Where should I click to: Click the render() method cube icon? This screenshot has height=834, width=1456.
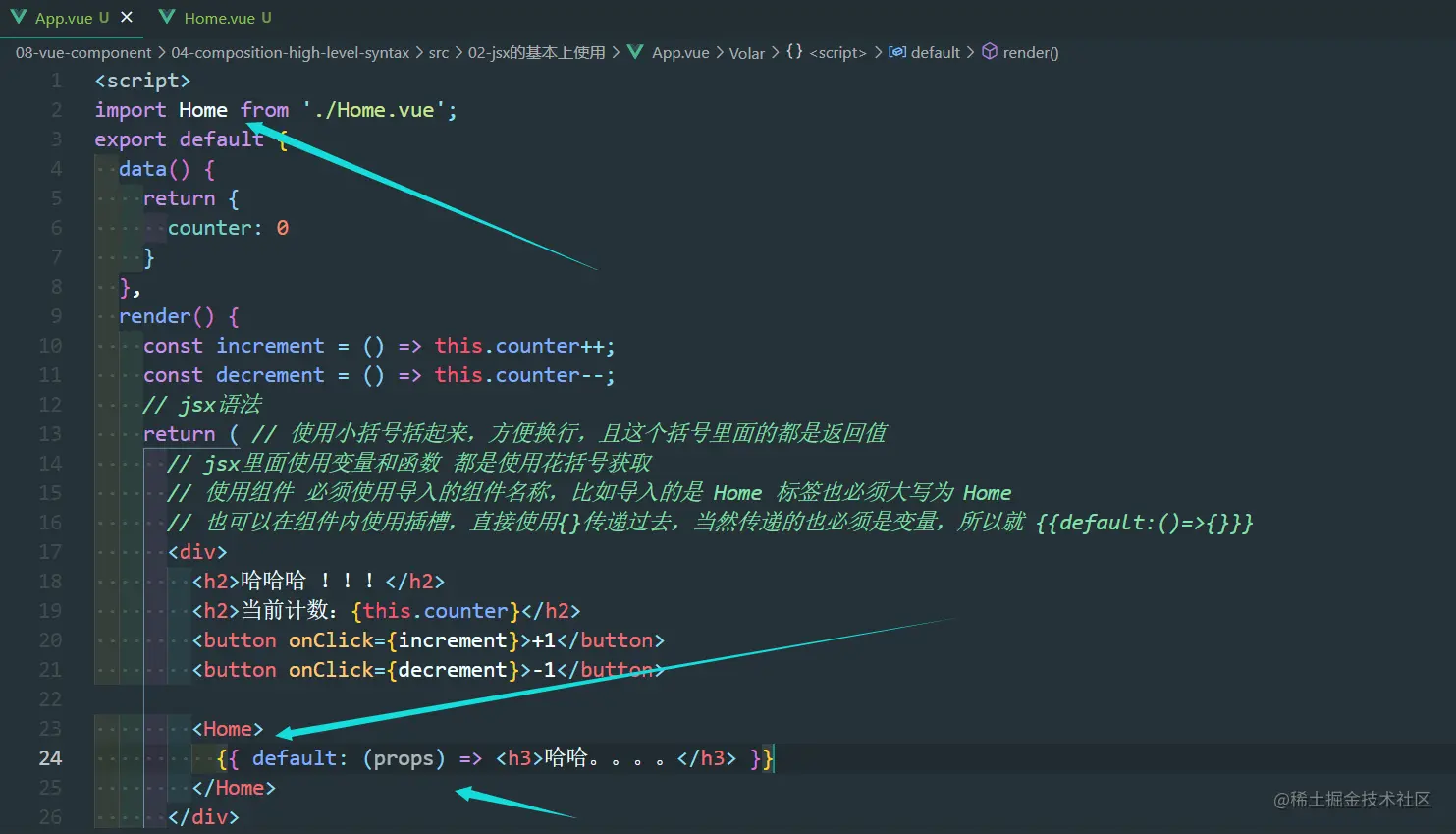(990, 51)
